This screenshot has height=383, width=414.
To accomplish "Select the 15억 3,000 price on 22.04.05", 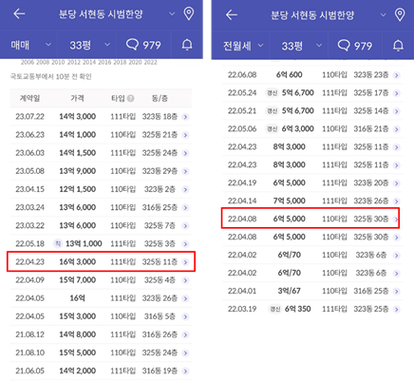I will tap(77, 316).
